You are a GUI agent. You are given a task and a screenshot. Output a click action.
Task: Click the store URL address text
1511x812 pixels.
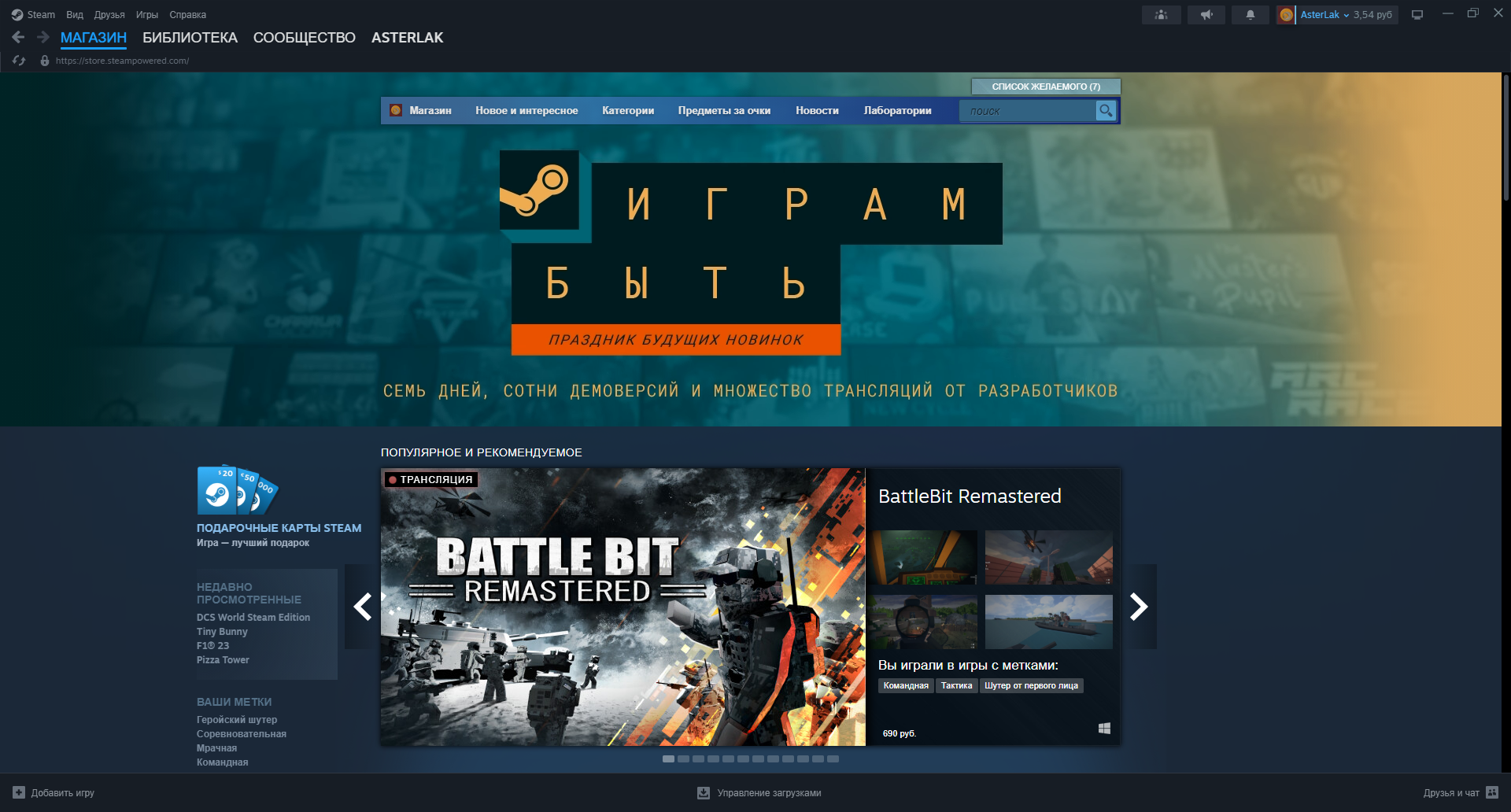[x=122, y=61]
